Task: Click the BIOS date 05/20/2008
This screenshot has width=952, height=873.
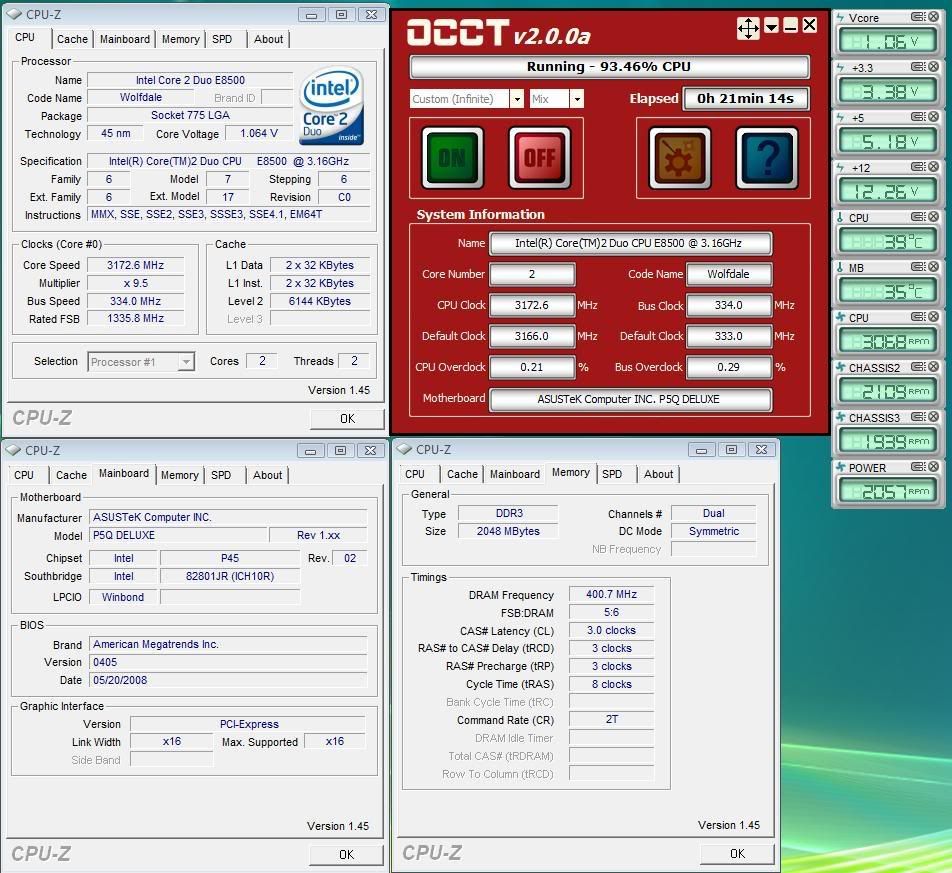Action: [228, 681]
